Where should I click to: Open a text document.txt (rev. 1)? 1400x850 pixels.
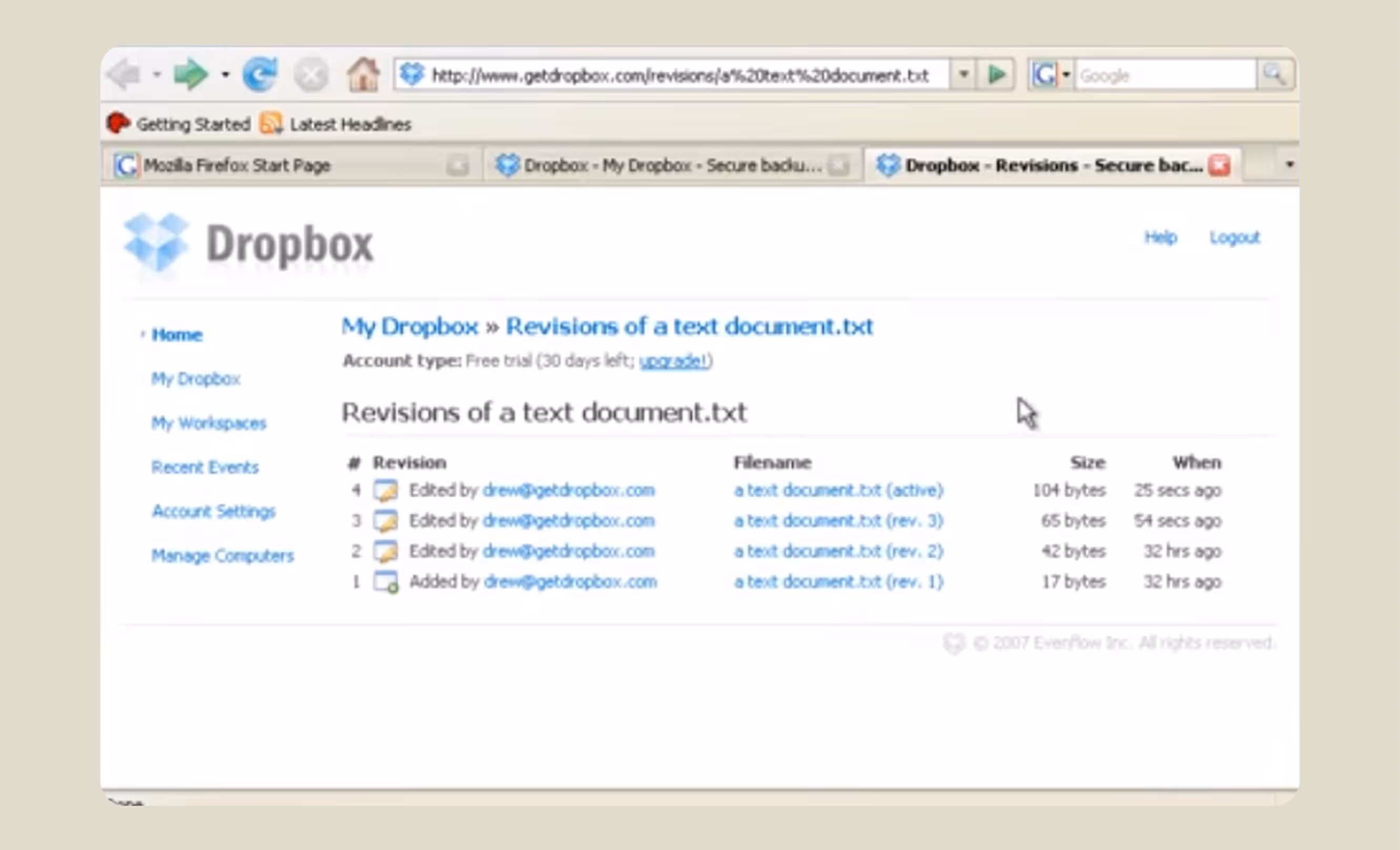point(839,582)
